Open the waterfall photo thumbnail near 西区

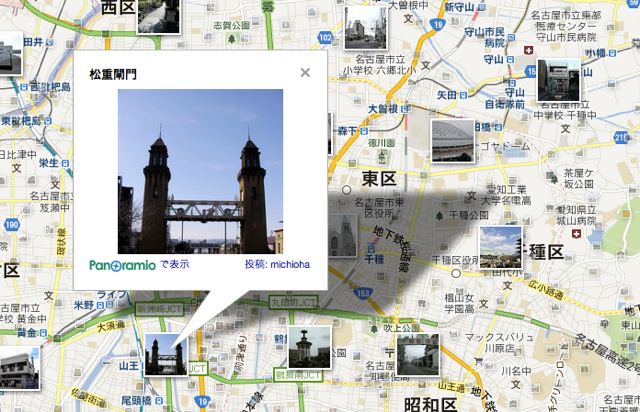pyautogui.click(x=158, y=16)
